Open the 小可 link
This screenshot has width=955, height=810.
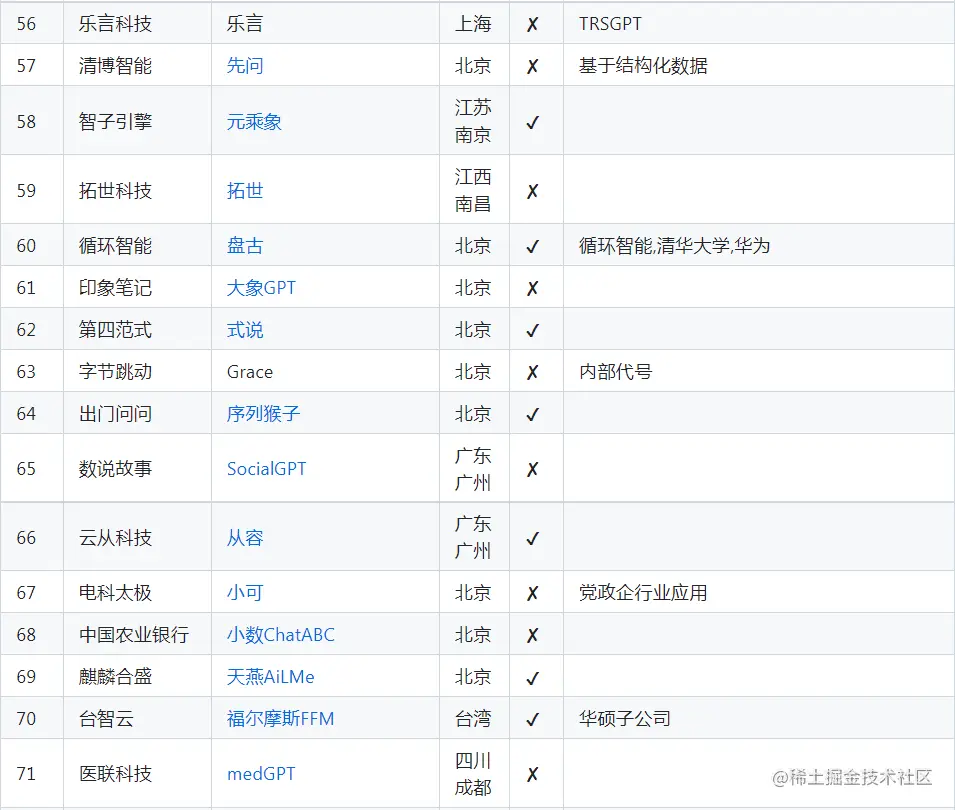[245, 592]
